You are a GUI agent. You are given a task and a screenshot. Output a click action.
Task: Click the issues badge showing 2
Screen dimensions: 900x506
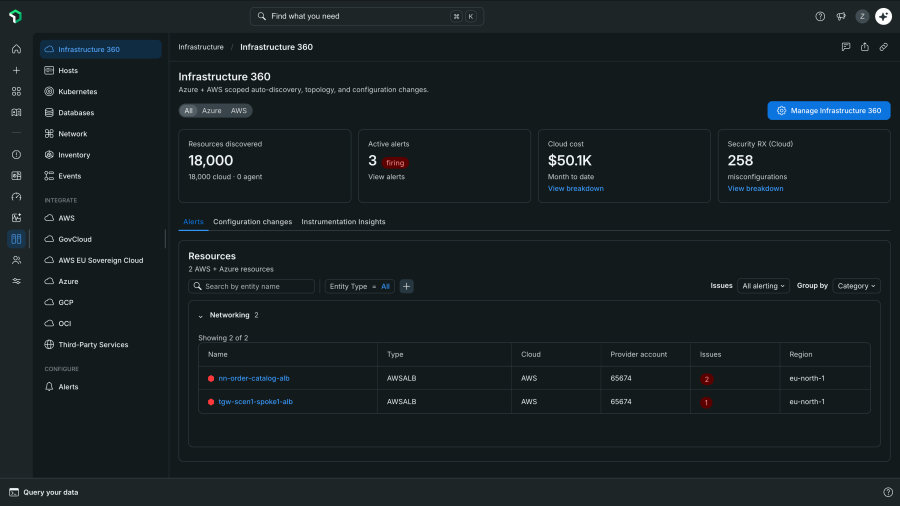(707, 379)
